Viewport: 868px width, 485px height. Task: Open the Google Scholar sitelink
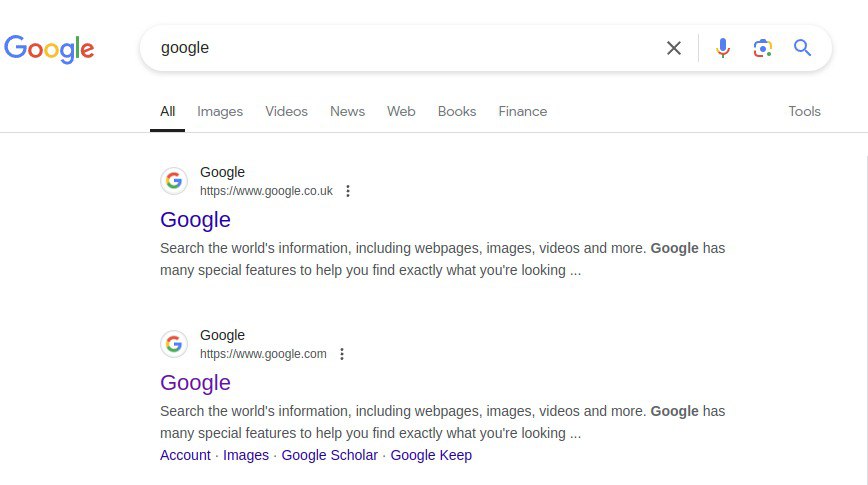pos(329,455)
